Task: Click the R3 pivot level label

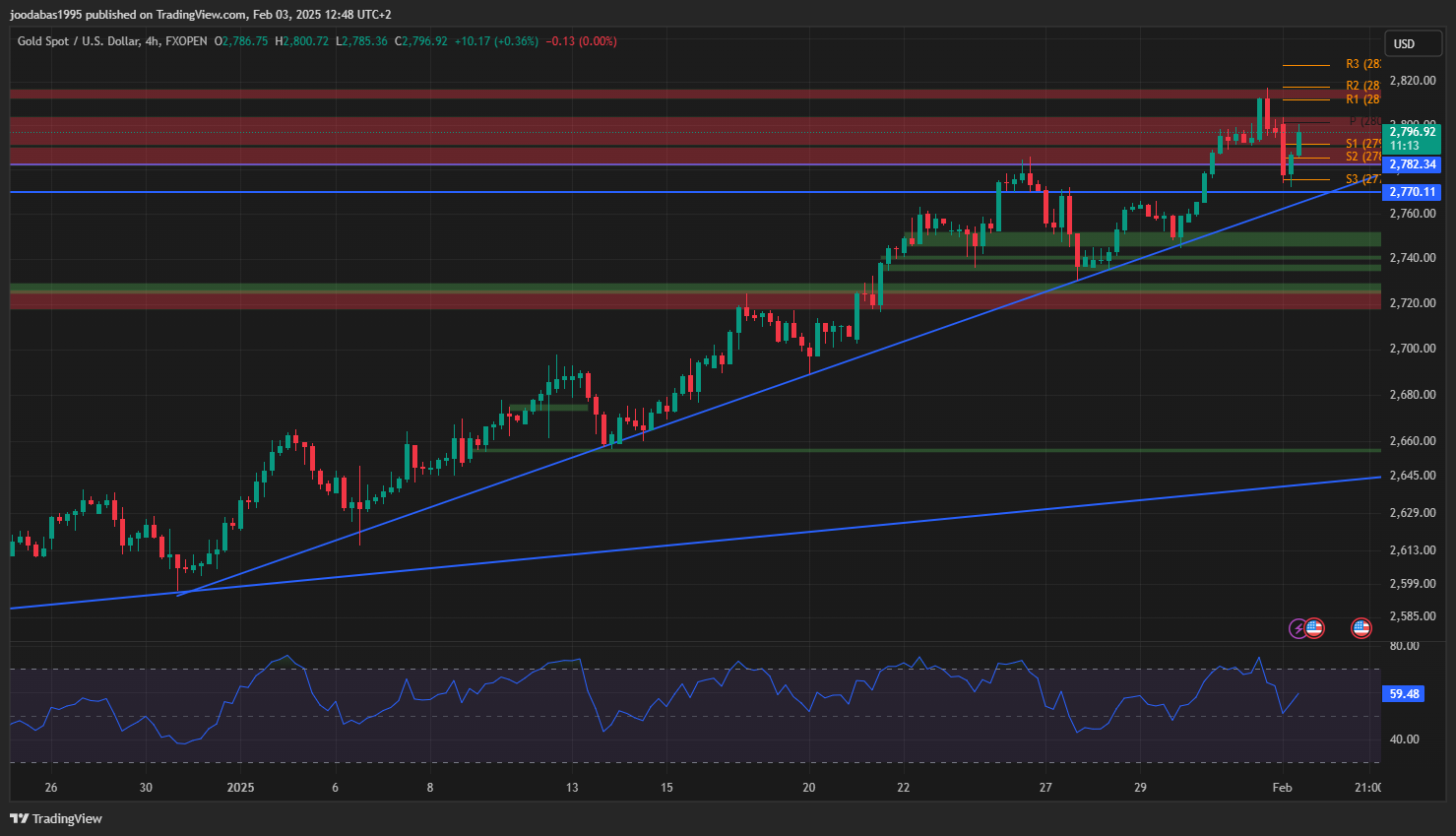Action: coord(1362,64)
